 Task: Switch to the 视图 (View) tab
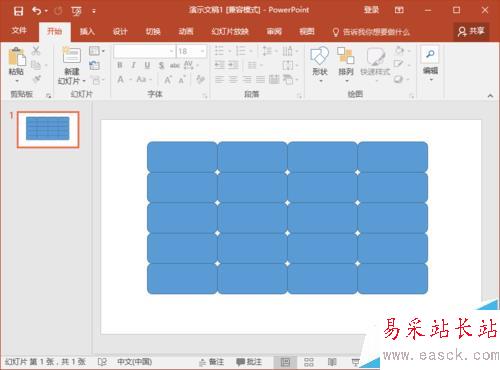(307, 31)
